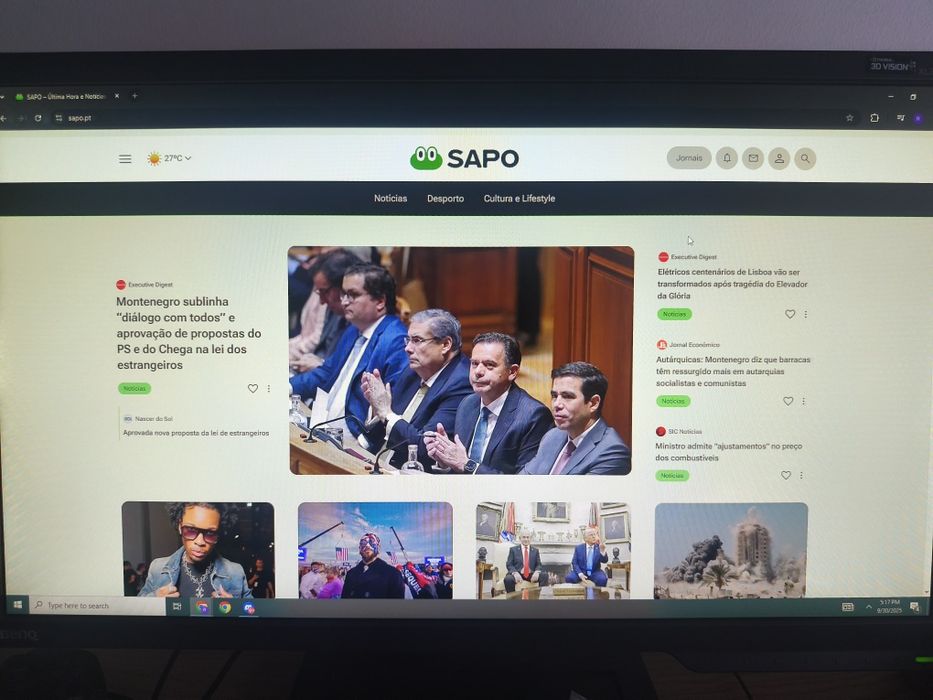Open thumbnail of face-painted man at rally
Image resolution: width=933 pixels, height=700 pixels.
pyautogui.click(x=375, y=550)
